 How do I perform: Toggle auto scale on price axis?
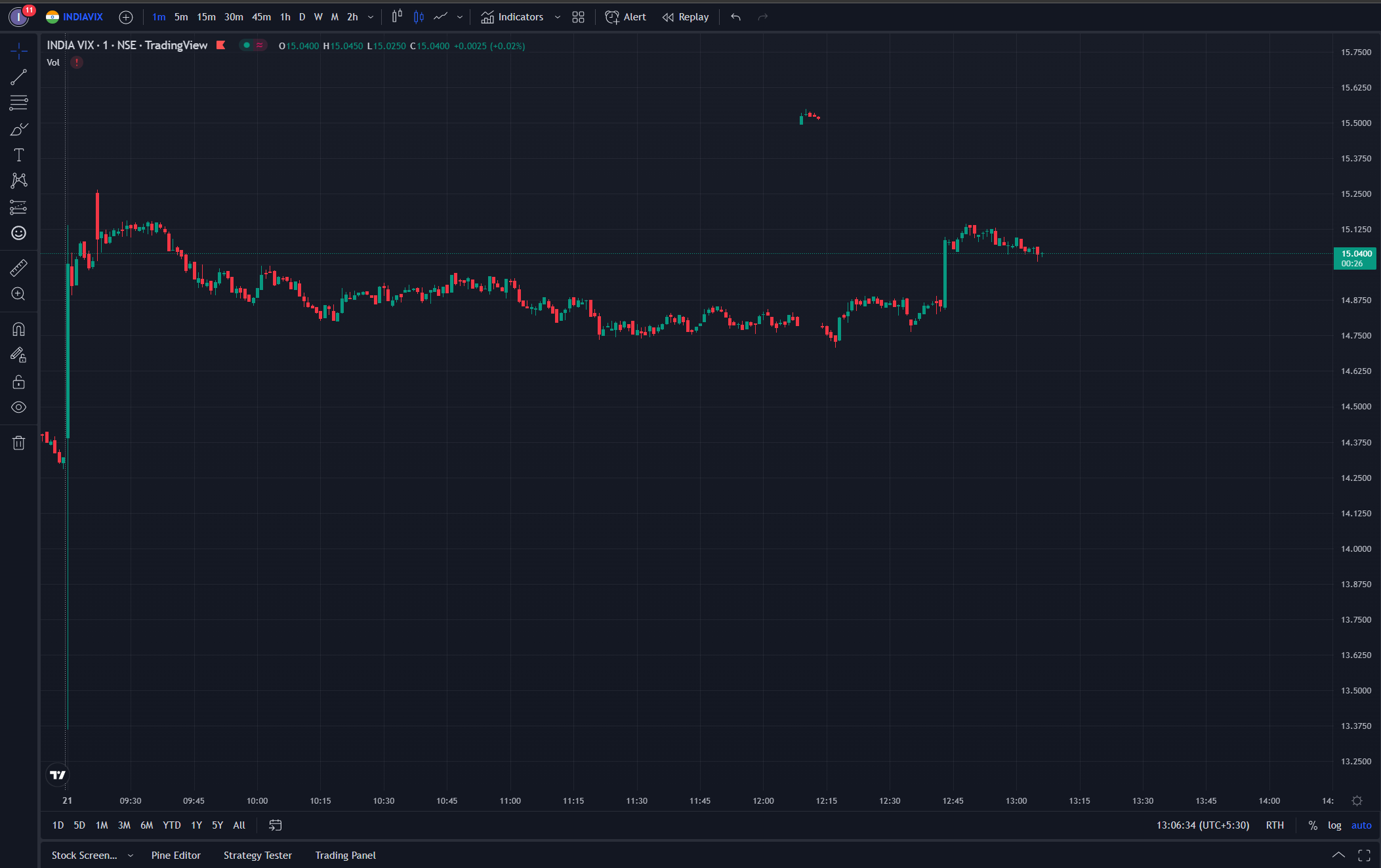pos(1361,825)
